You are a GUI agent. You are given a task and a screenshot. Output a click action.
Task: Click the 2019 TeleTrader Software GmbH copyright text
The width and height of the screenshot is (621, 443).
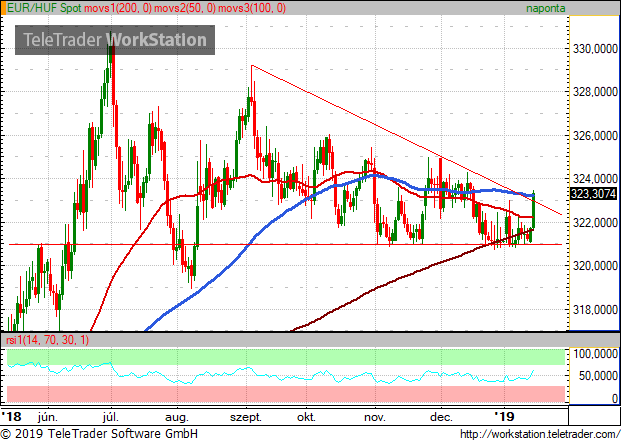click(x=99, y=434)
